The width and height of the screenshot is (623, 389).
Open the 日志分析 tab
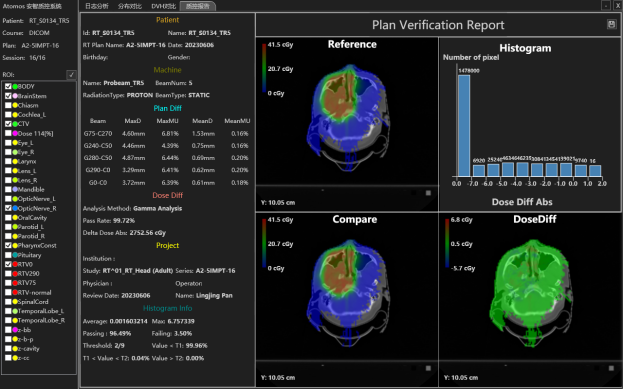coord(97,6)
